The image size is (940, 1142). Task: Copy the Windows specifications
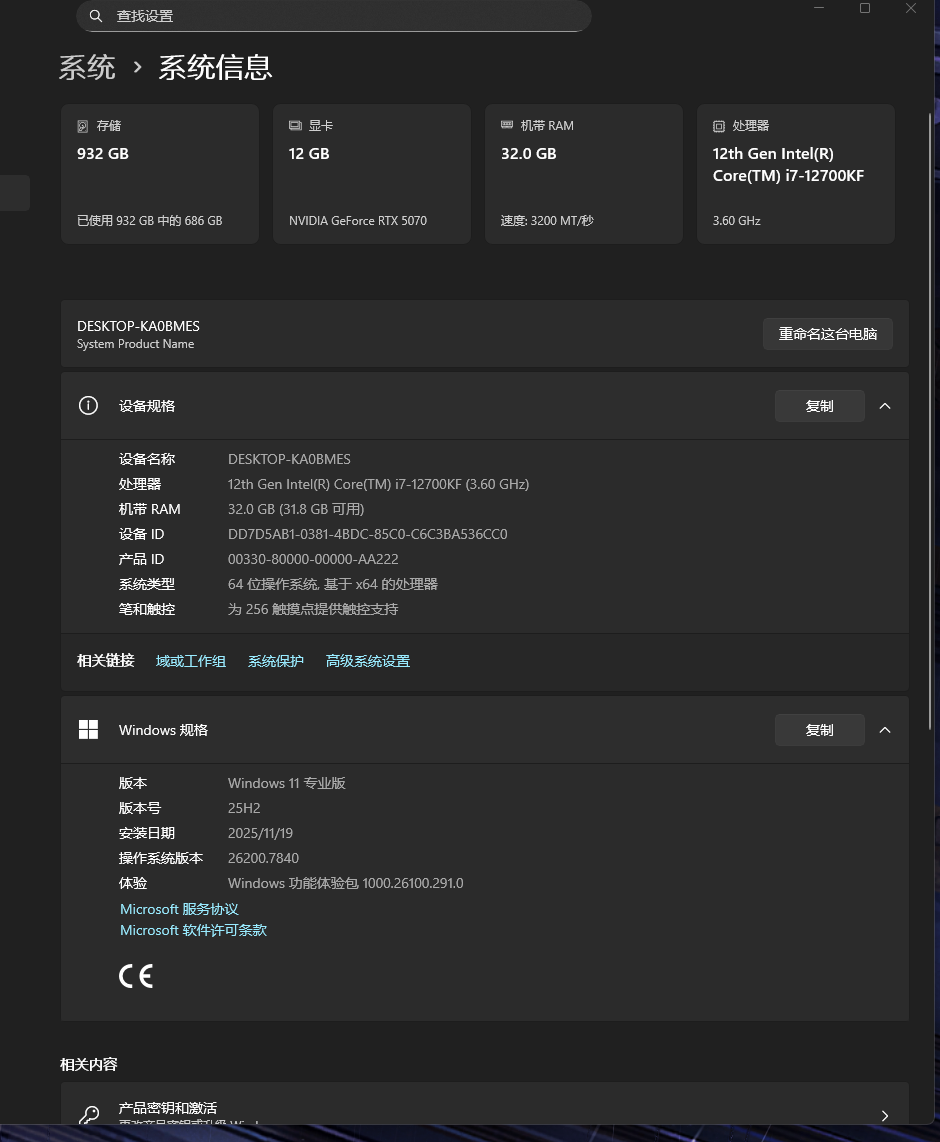click(x=819, y=730)
